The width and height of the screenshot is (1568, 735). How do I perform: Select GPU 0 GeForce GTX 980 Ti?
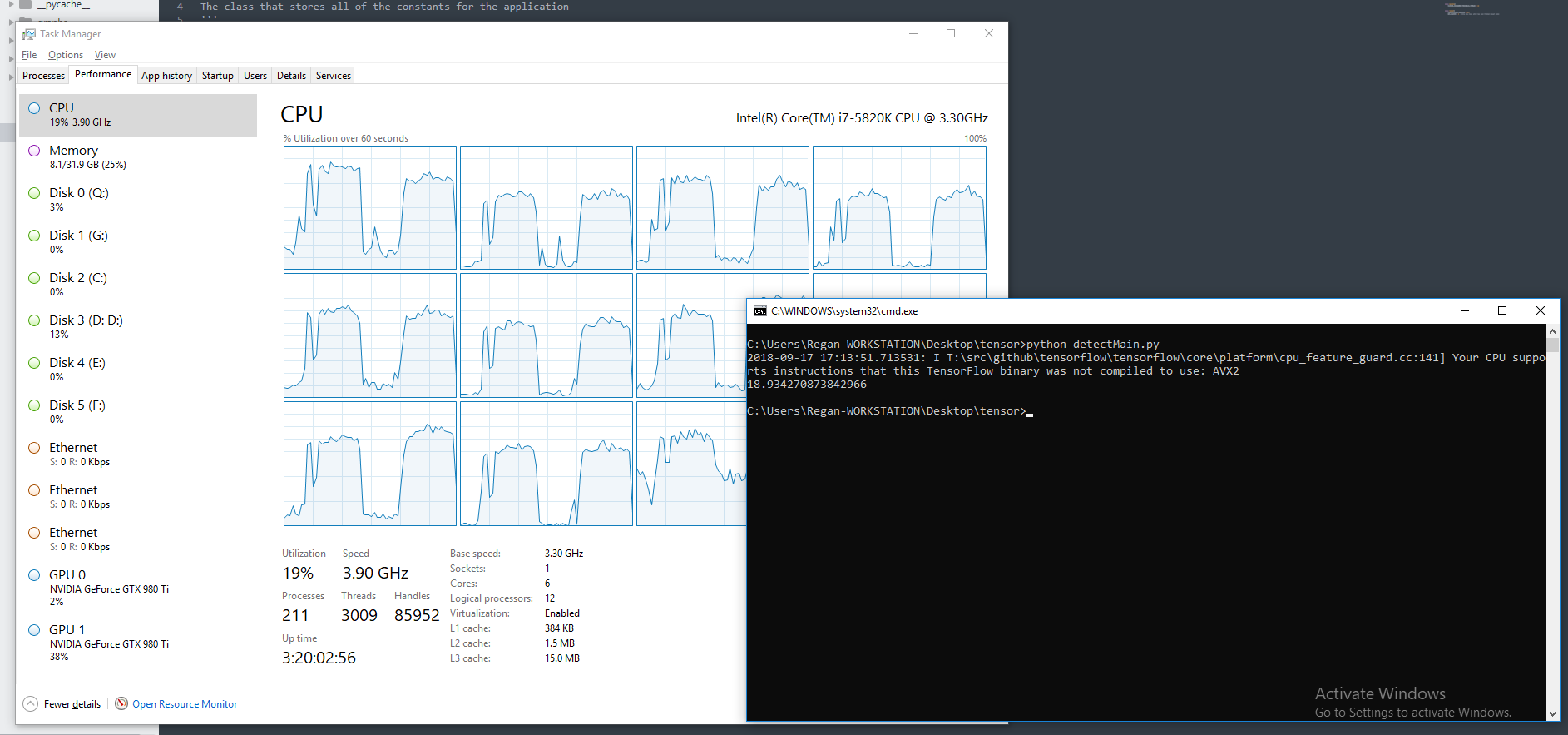point(138,588)
